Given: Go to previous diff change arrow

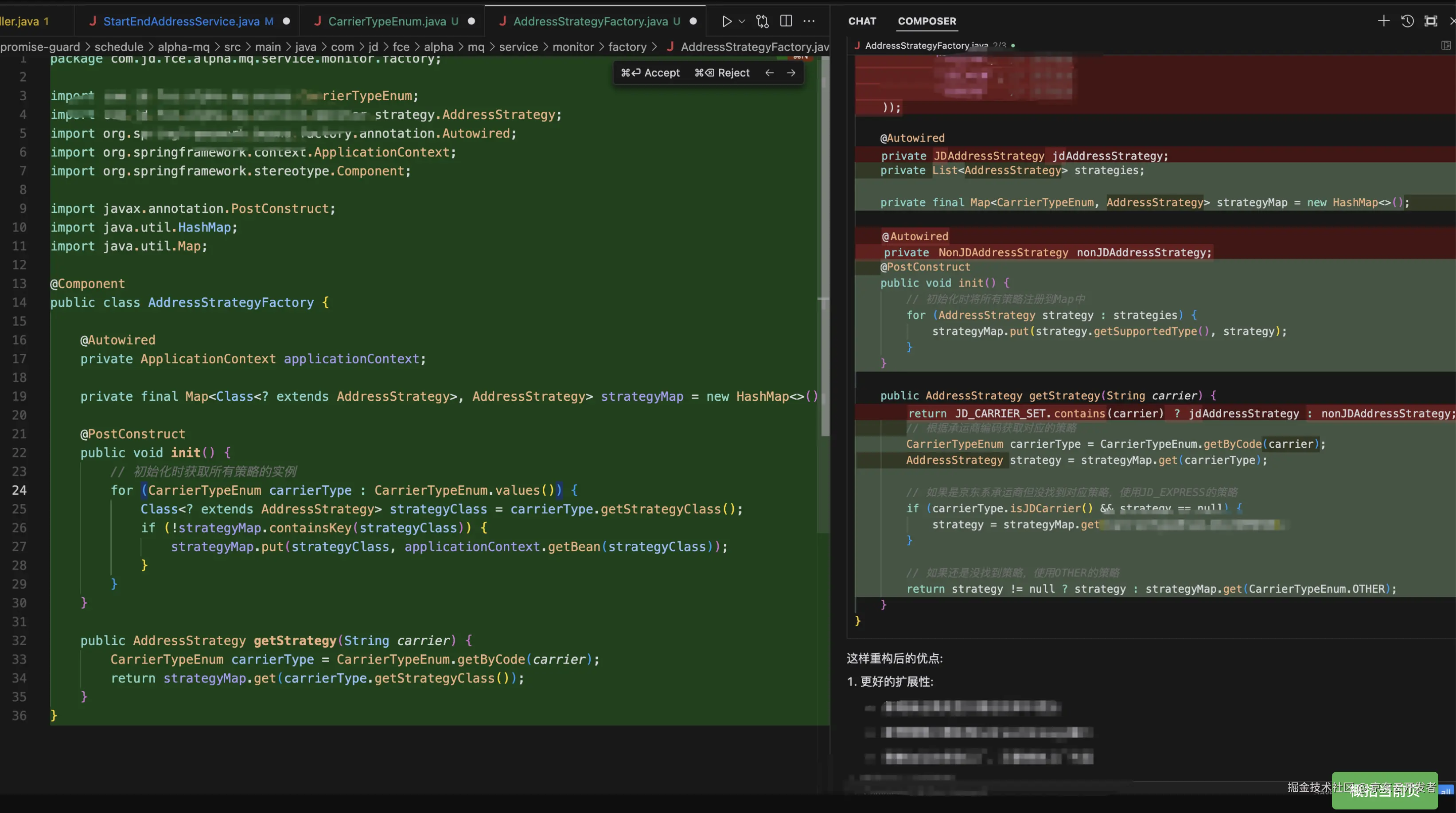Looking at the screenshot, I should (769, 72).
